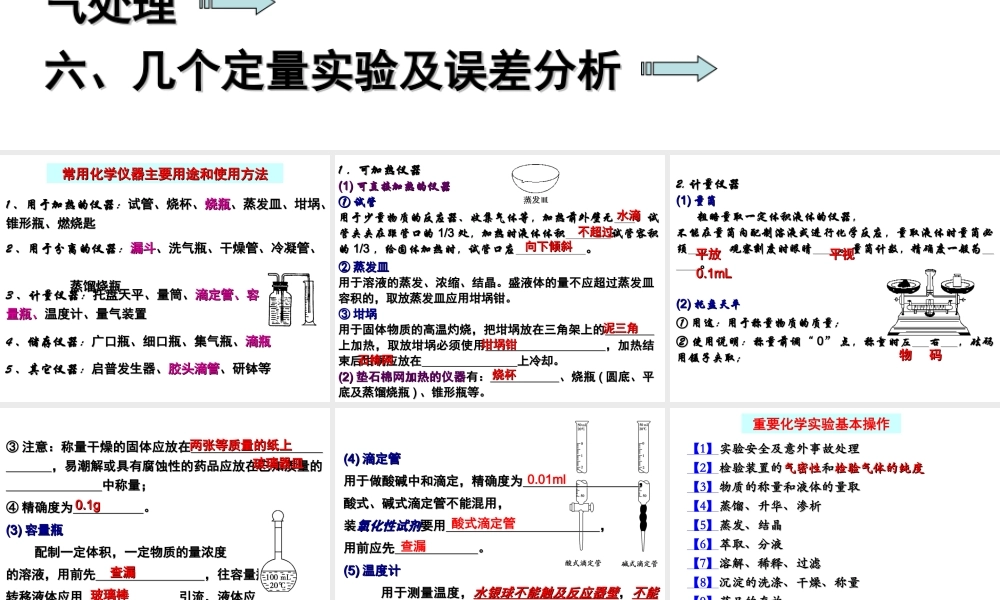Click the subheading (1) 可直接加热的仪器
The width and height of the screenshot is (1000, 600).
[x=394, y=186]
